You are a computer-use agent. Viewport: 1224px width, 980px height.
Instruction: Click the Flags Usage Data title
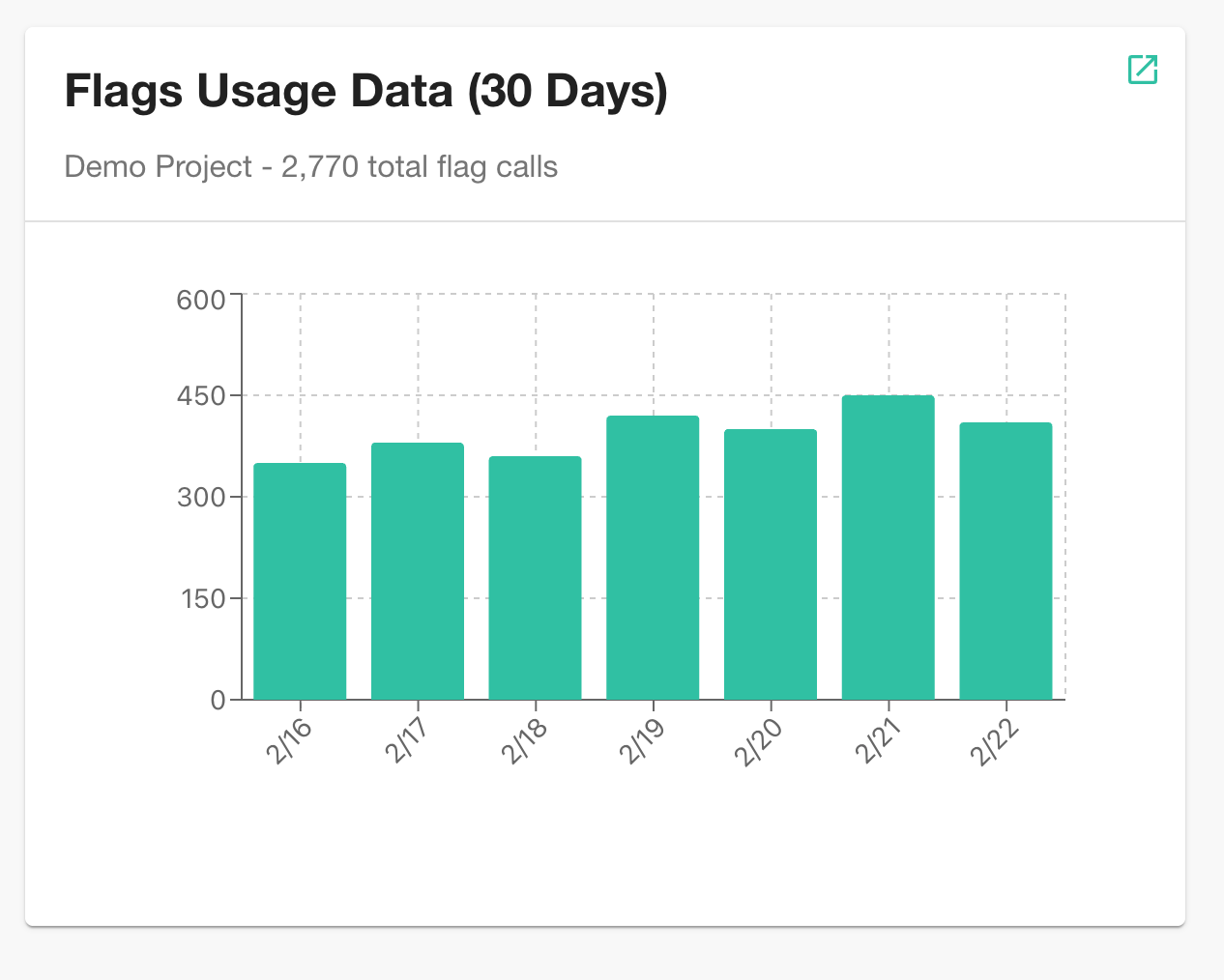365,90
